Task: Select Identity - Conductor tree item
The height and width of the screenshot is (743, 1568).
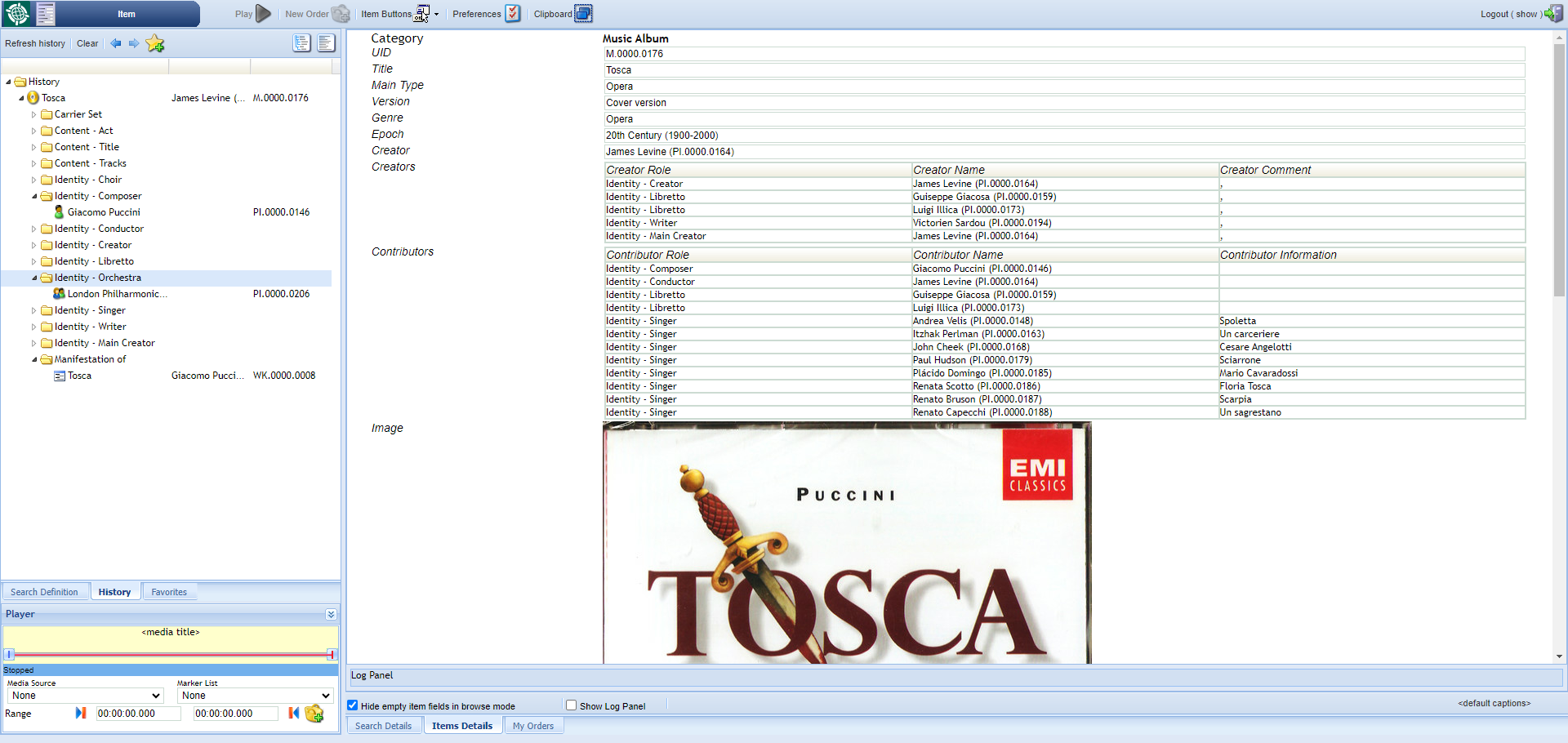Action: [99, 229]
